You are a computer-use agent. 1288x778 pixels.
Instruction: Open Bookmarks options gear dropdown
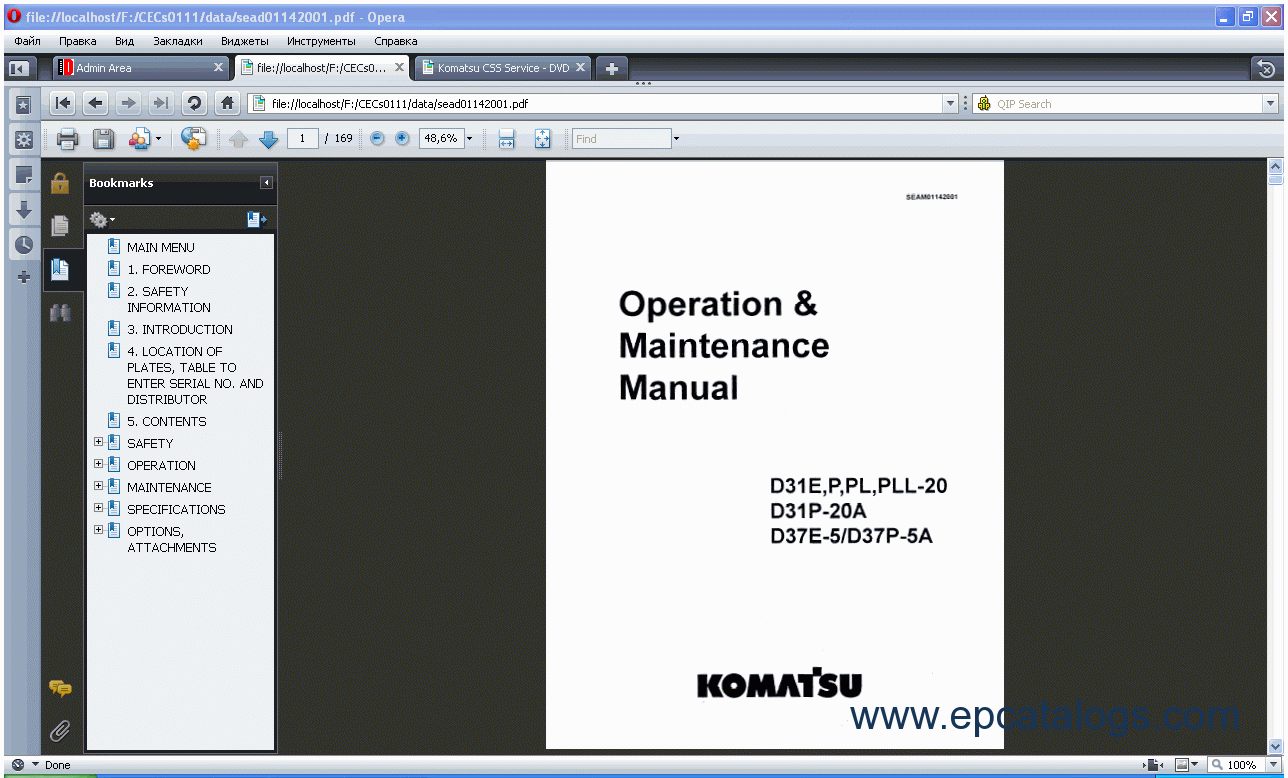(102, 219)
